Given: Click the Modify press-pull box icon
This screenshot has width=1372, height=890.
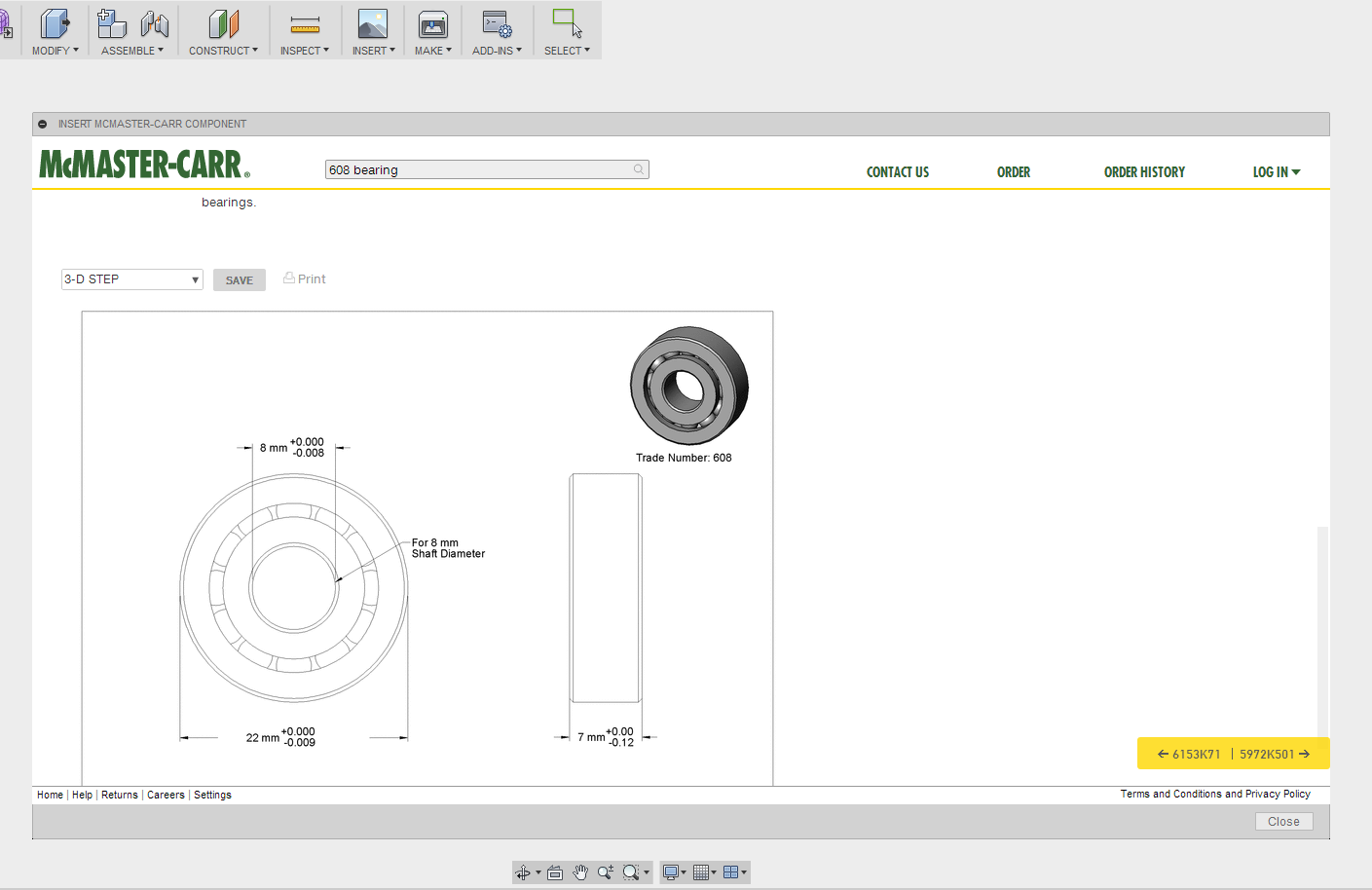Looking at the screenshot, I should click(x=56, y=23).
